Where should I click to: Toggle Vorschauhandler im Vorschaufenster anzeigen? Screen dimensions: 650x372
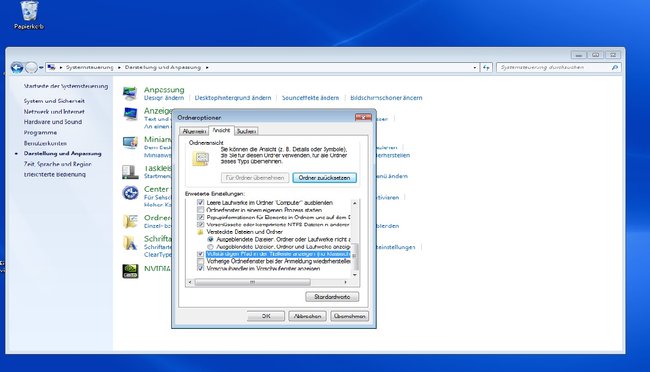pos(201,269)
